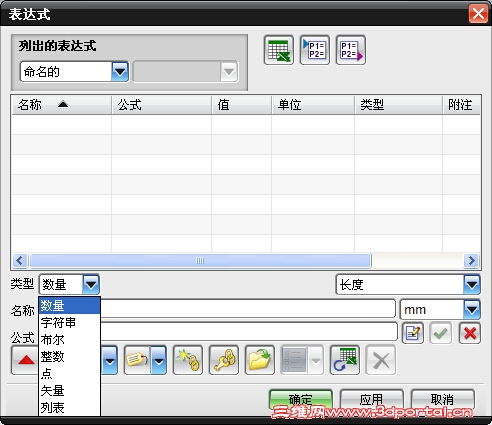The width and height of the screenshot is (492, 425).
Task: Select 布尔 in type list
Action: (x=69, y=340)
